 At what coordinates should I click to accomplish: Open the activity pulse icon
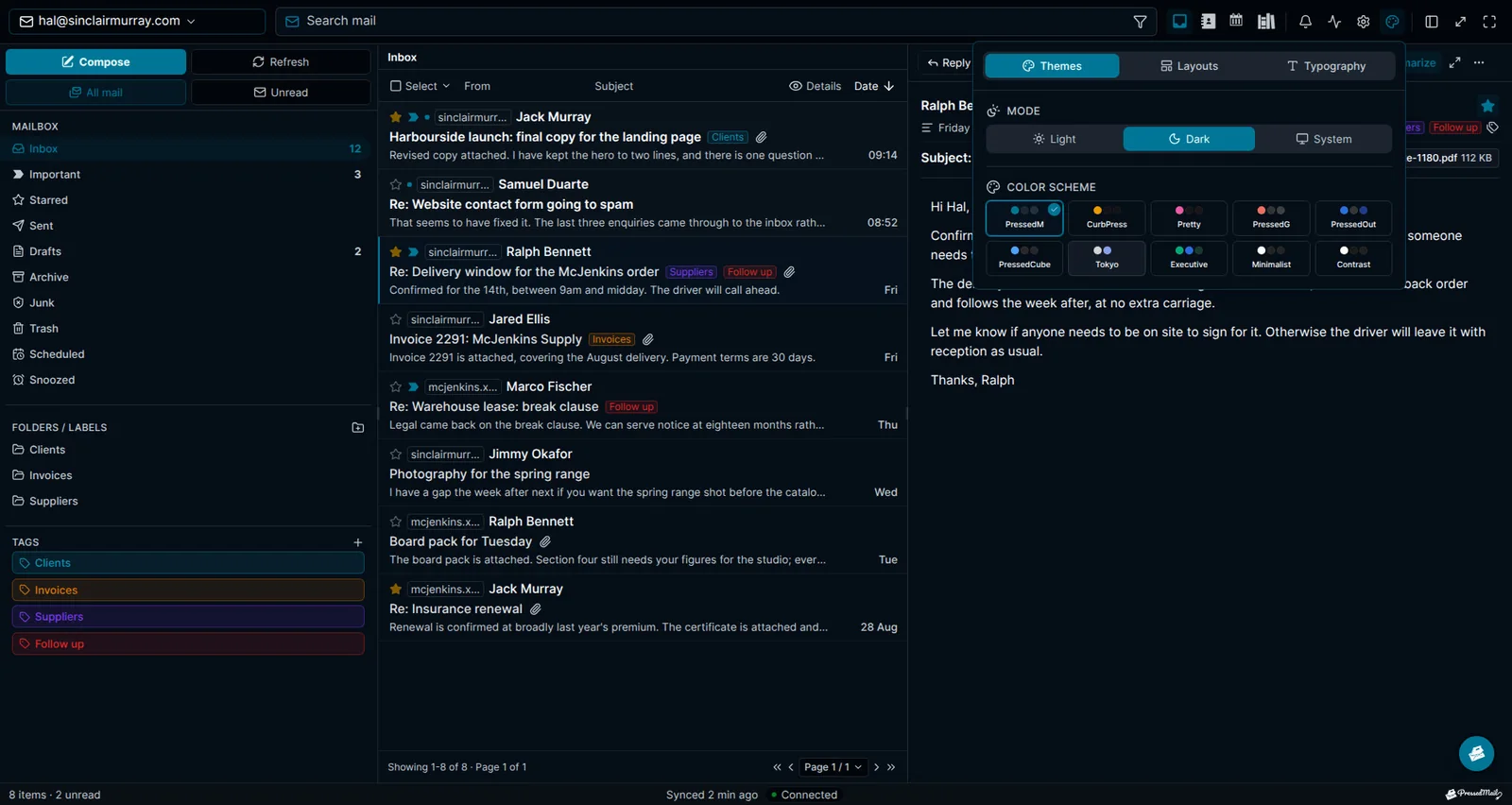[1334, 21]
